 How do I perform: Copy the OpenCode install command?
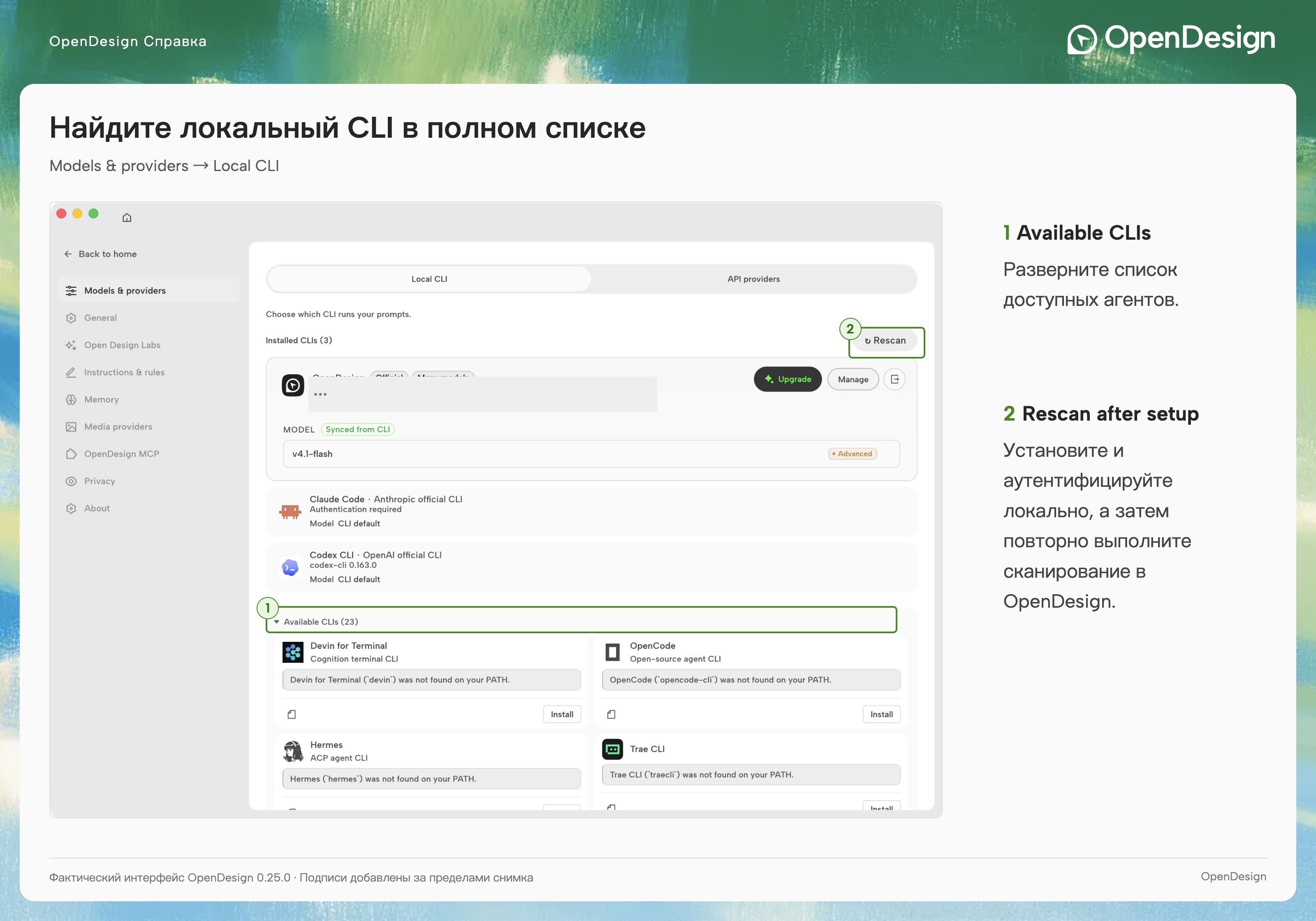(x=611, y=714)
